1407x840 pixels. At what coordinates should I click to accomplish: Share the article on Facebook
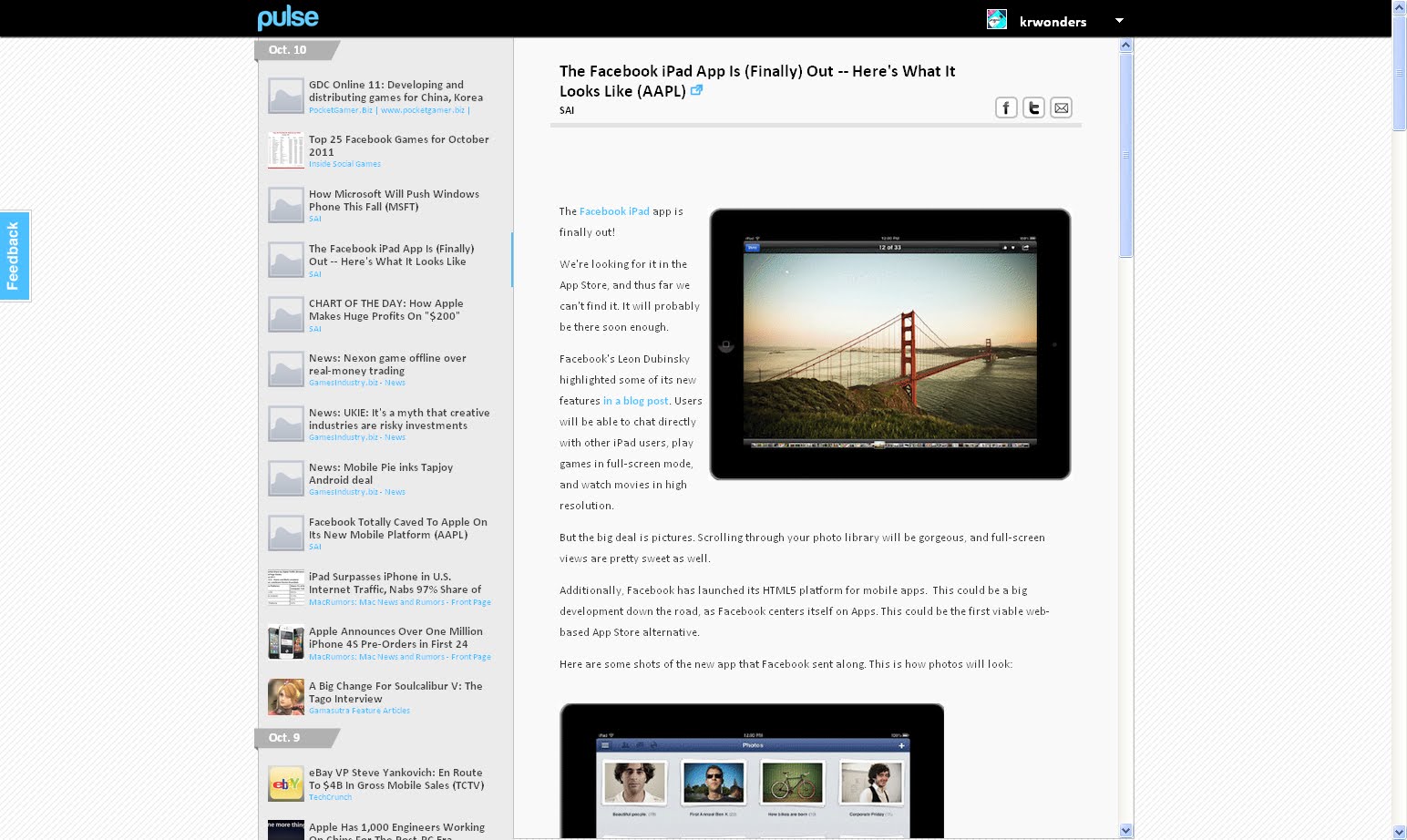tap(1006, 108)
